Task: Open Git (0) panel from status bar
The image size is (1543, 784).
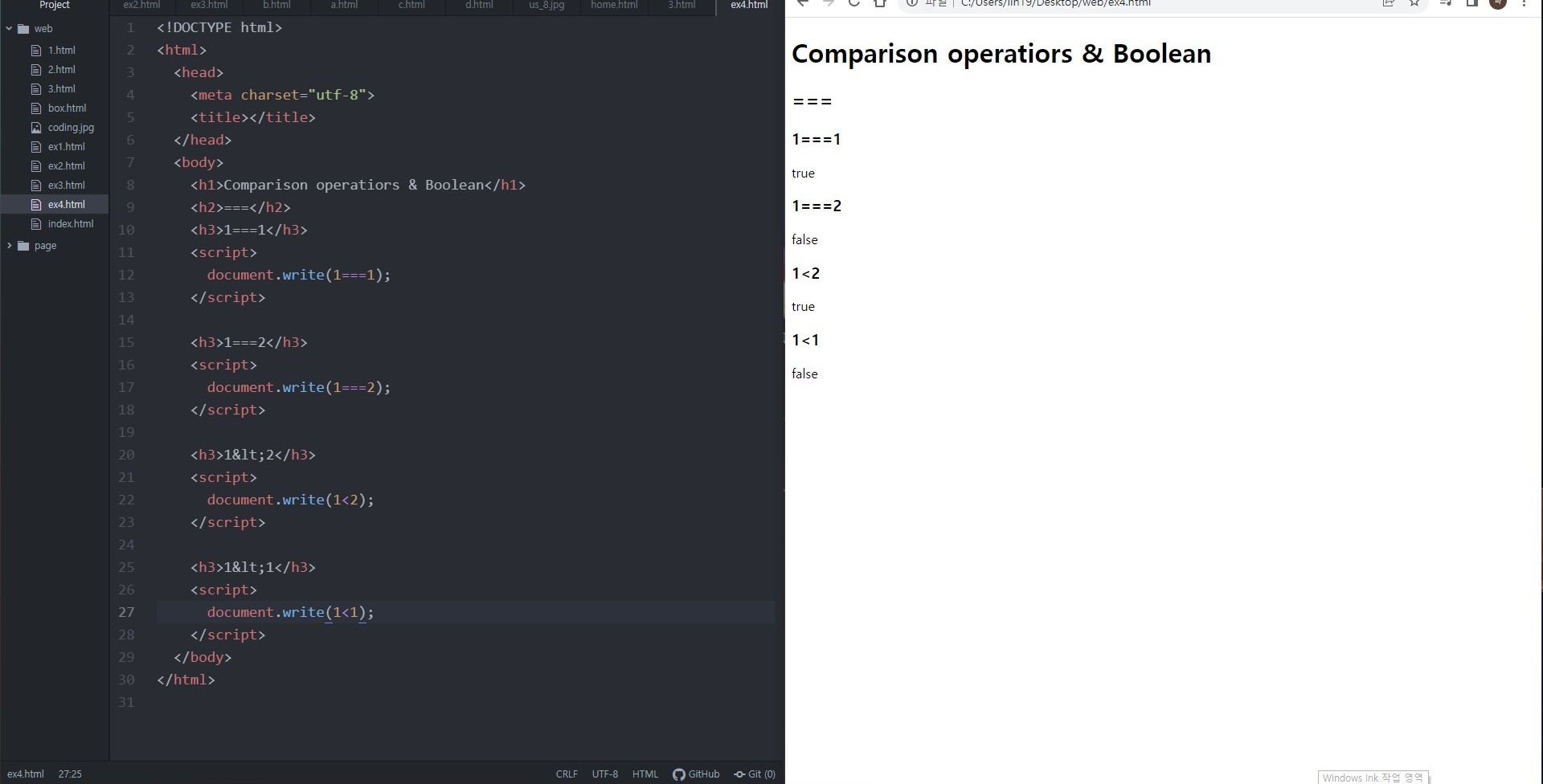Action: (x=755, y=774)
